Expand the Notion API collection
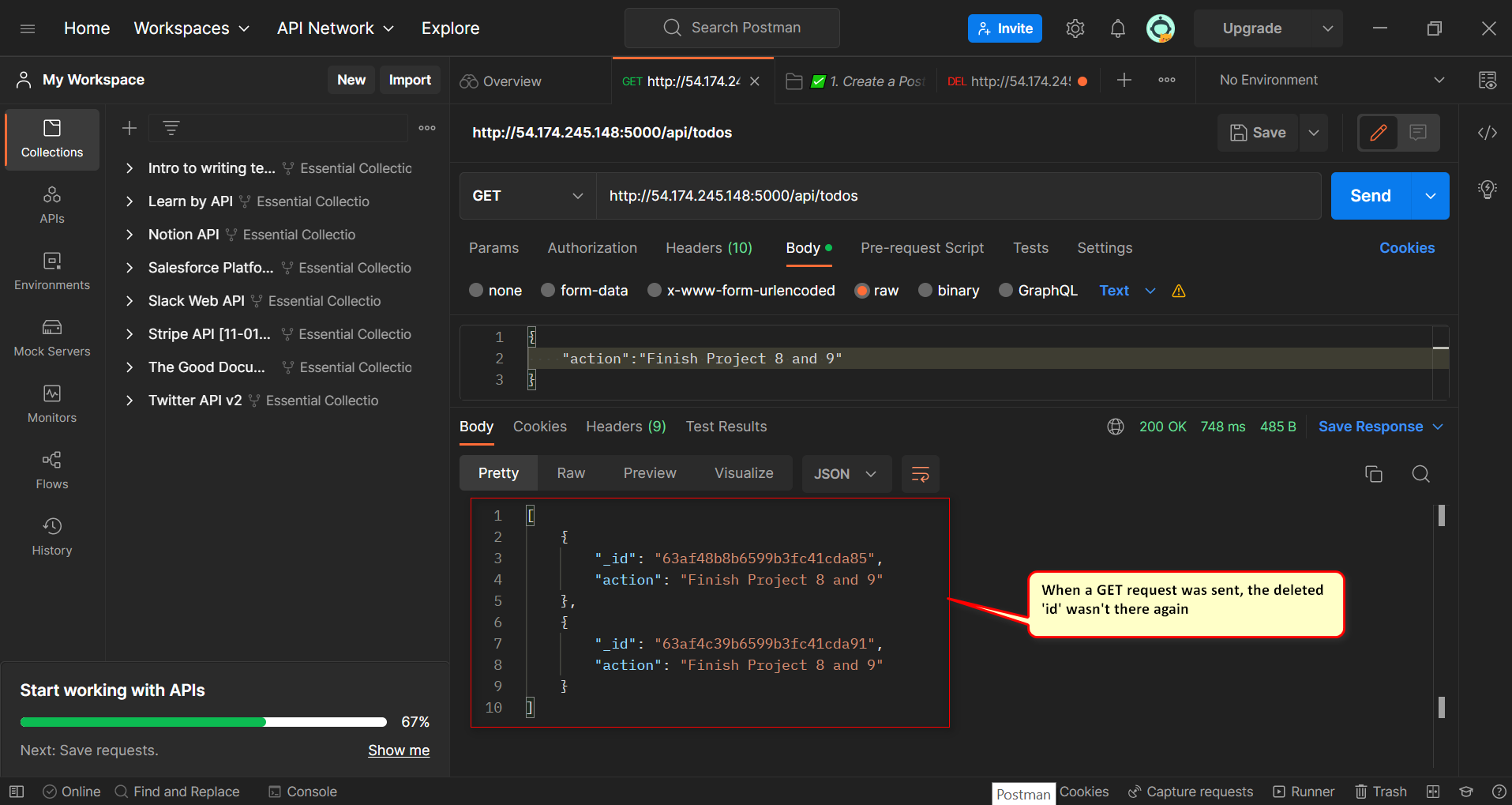Image resolution: width=1512 pixels, height=805 pixels. 129,235
